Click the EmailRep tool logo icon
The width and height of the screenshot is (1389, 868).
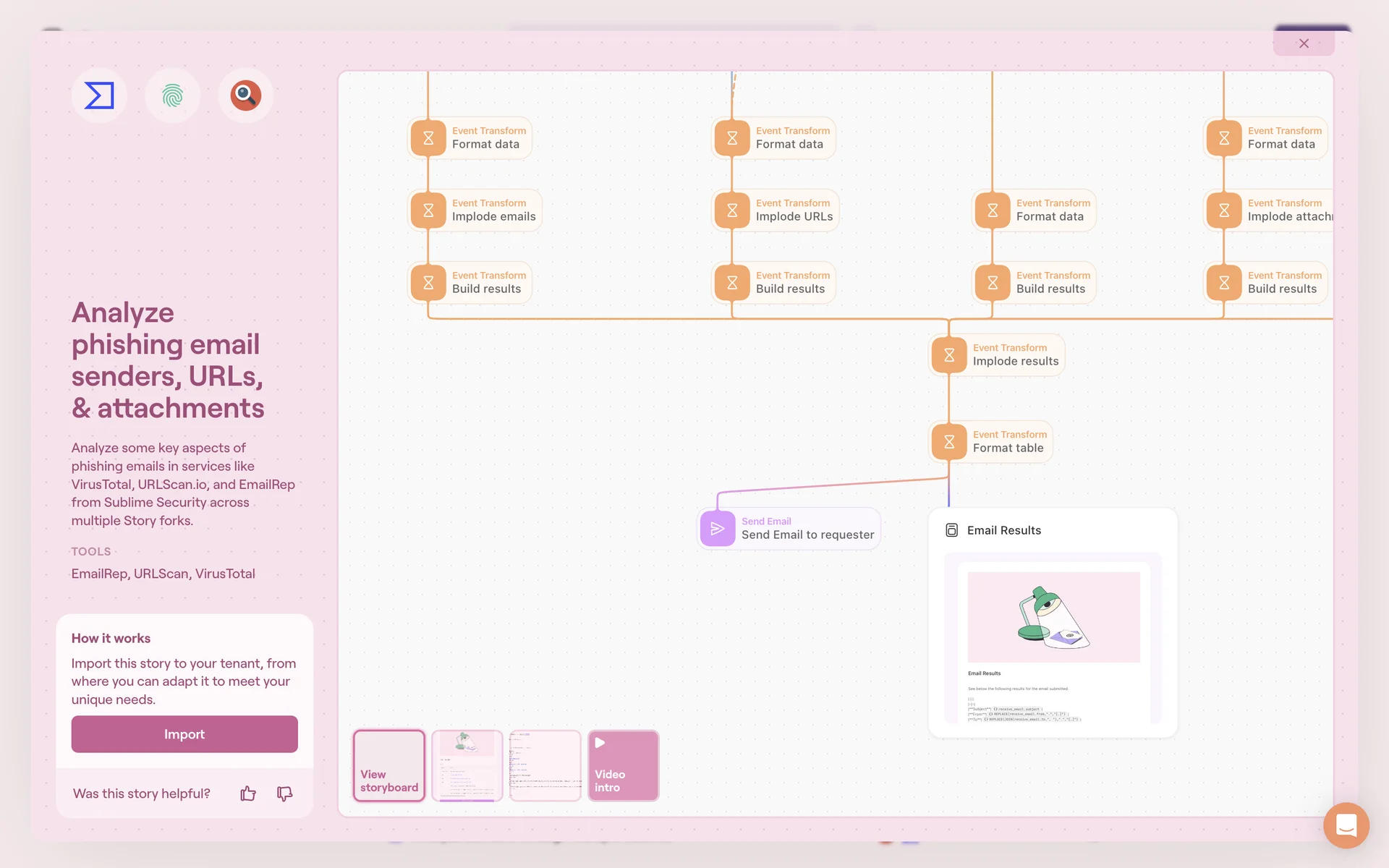pos(99,95)
